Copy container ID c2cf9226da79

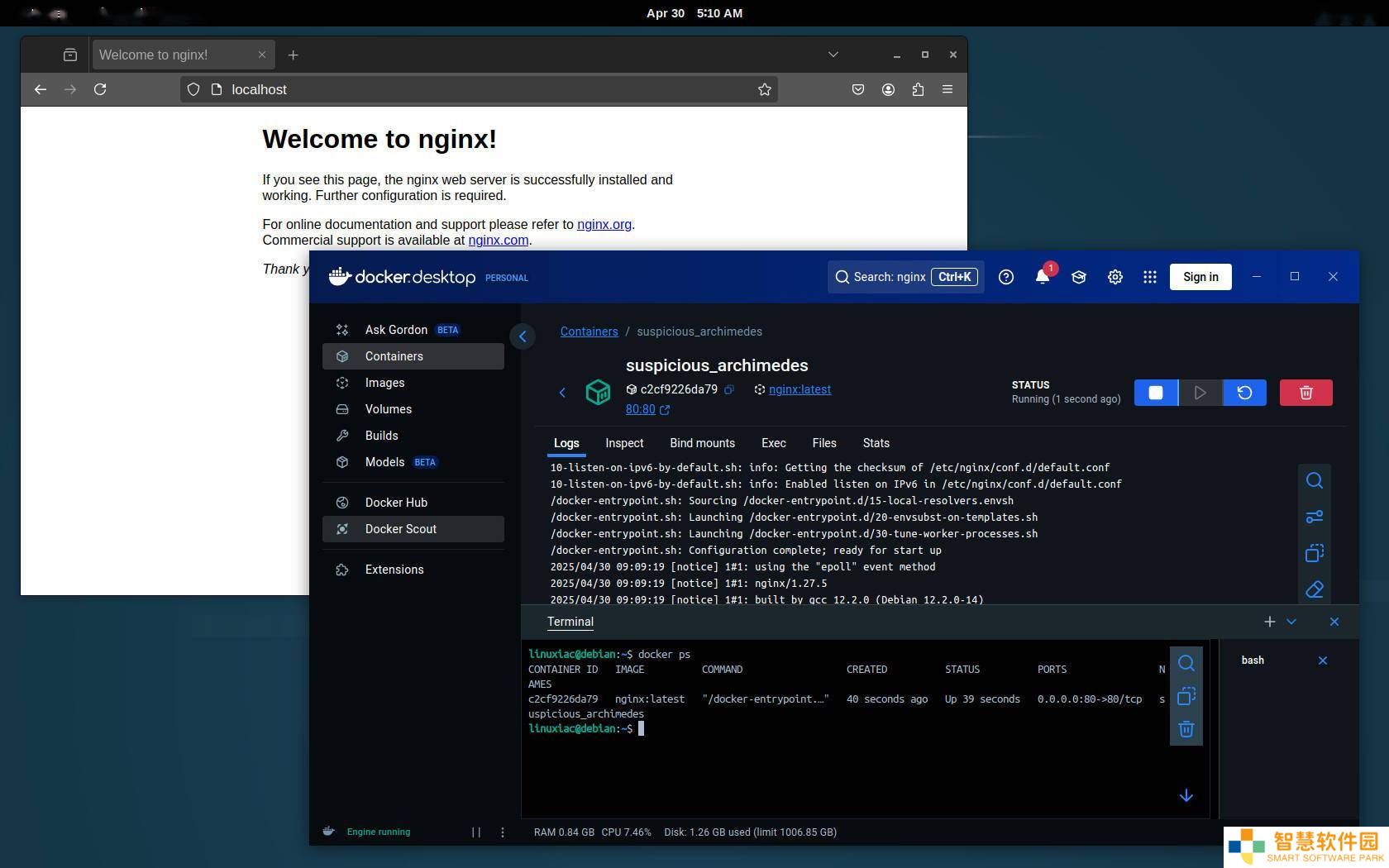coord(729,389)
